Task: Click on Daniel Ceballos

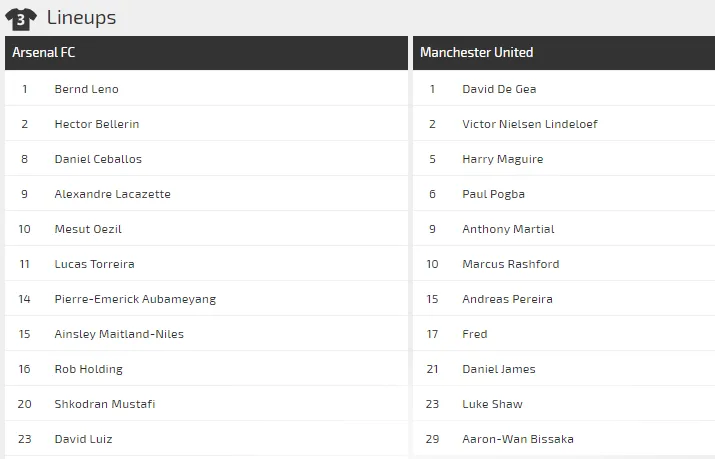Action: tap(98, 159)
